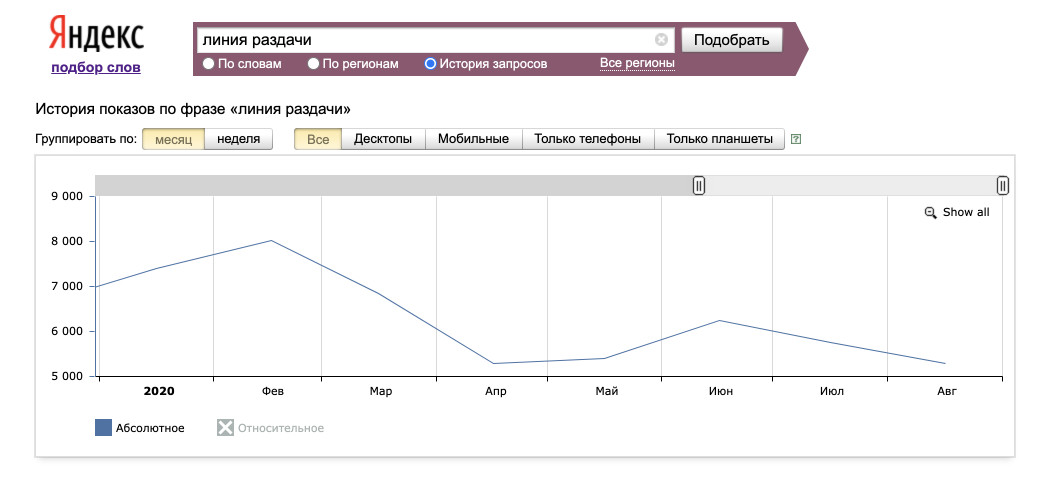Select the История запросов radio button
This screenshot has height=478, width=1041.
tap(431, 64)
